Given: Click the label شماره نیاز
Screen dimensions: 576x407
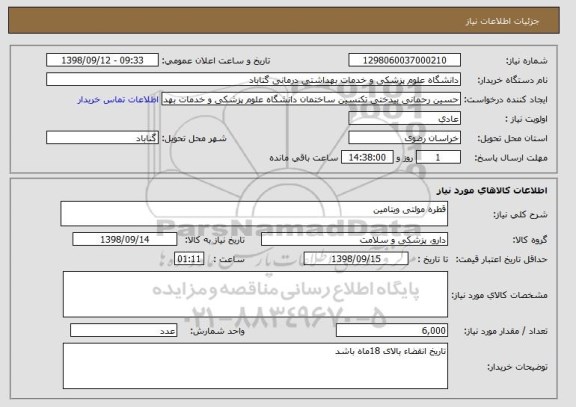Looking at the screenshot, I should point(527,61).
